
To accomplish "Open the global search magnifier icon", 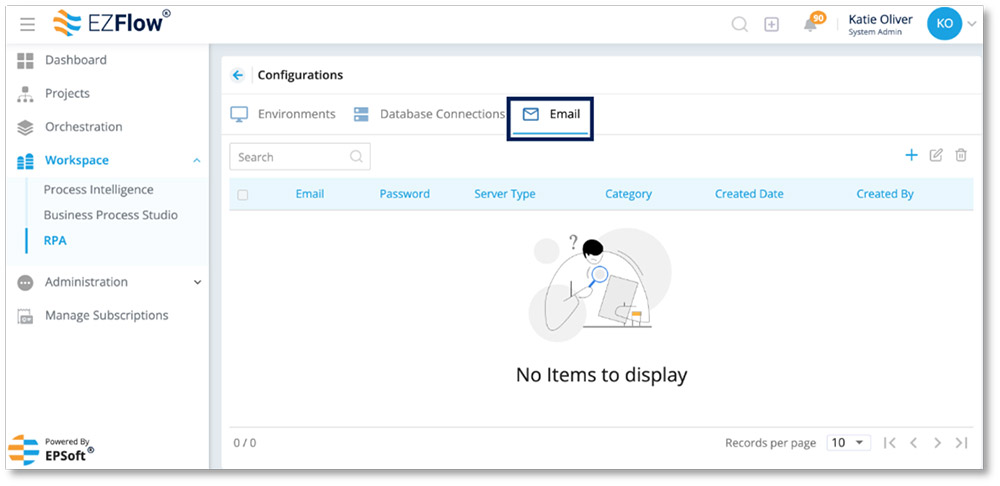I will coord(739,24).
